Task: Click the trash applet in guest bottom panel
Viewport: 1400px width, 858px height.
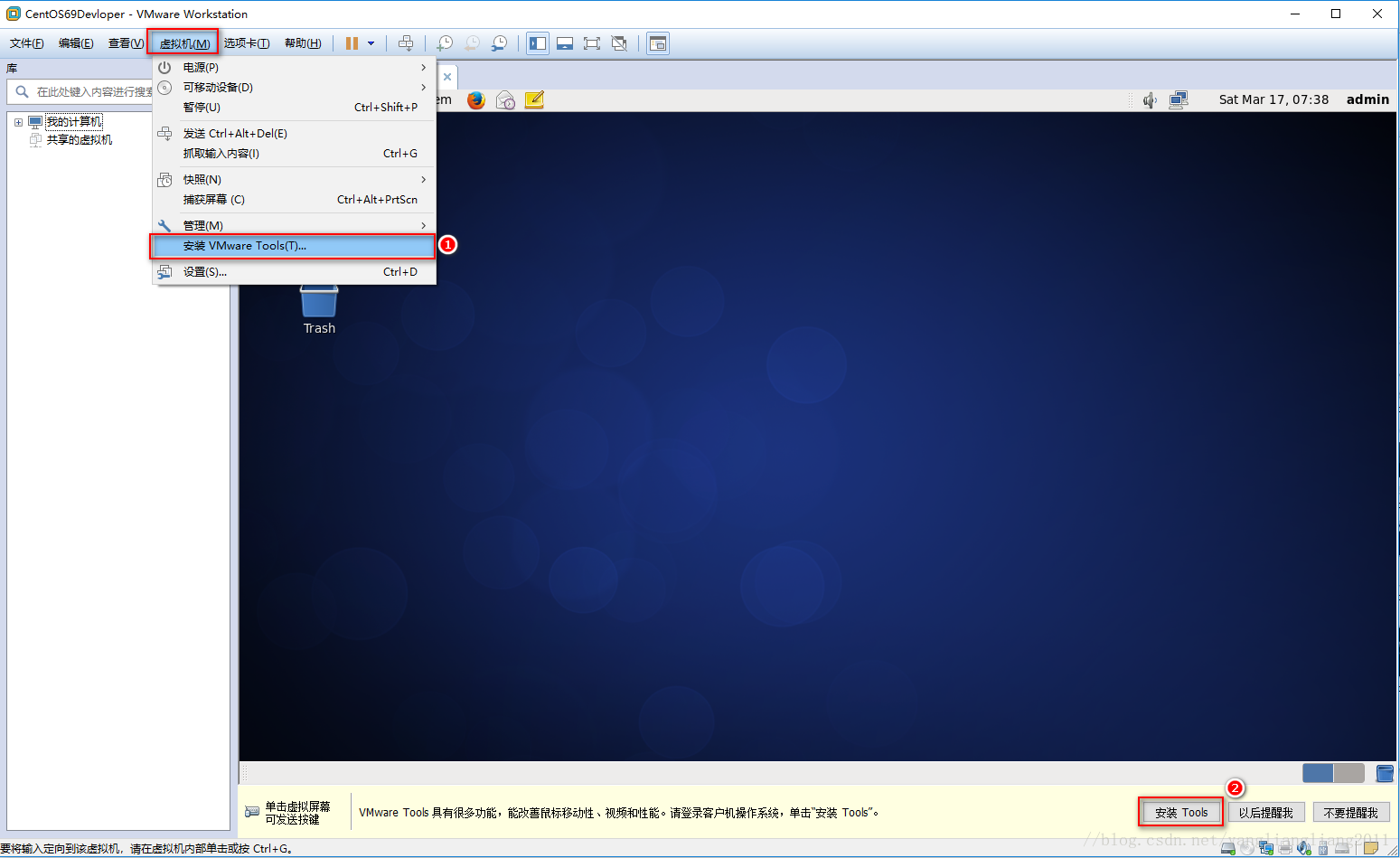Action: (x=1385, y=773)
